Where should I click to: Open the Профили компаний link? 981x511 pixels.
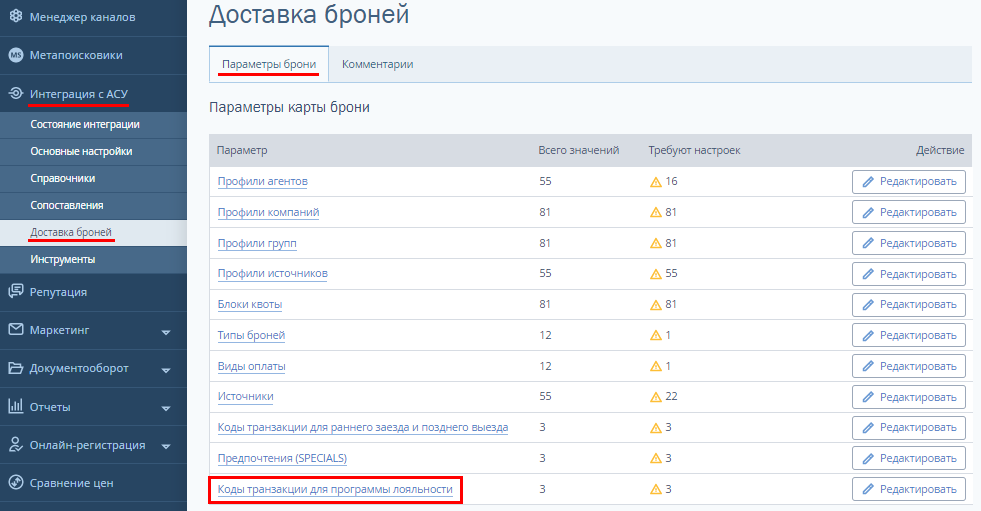pos(268,212)
